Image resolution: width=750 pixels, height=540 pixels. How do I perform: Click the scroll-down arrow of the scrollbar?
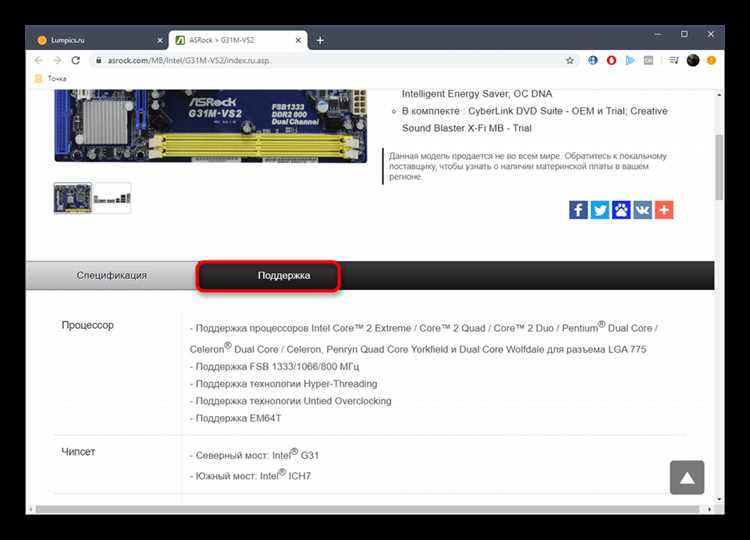(x=719, y=499)
